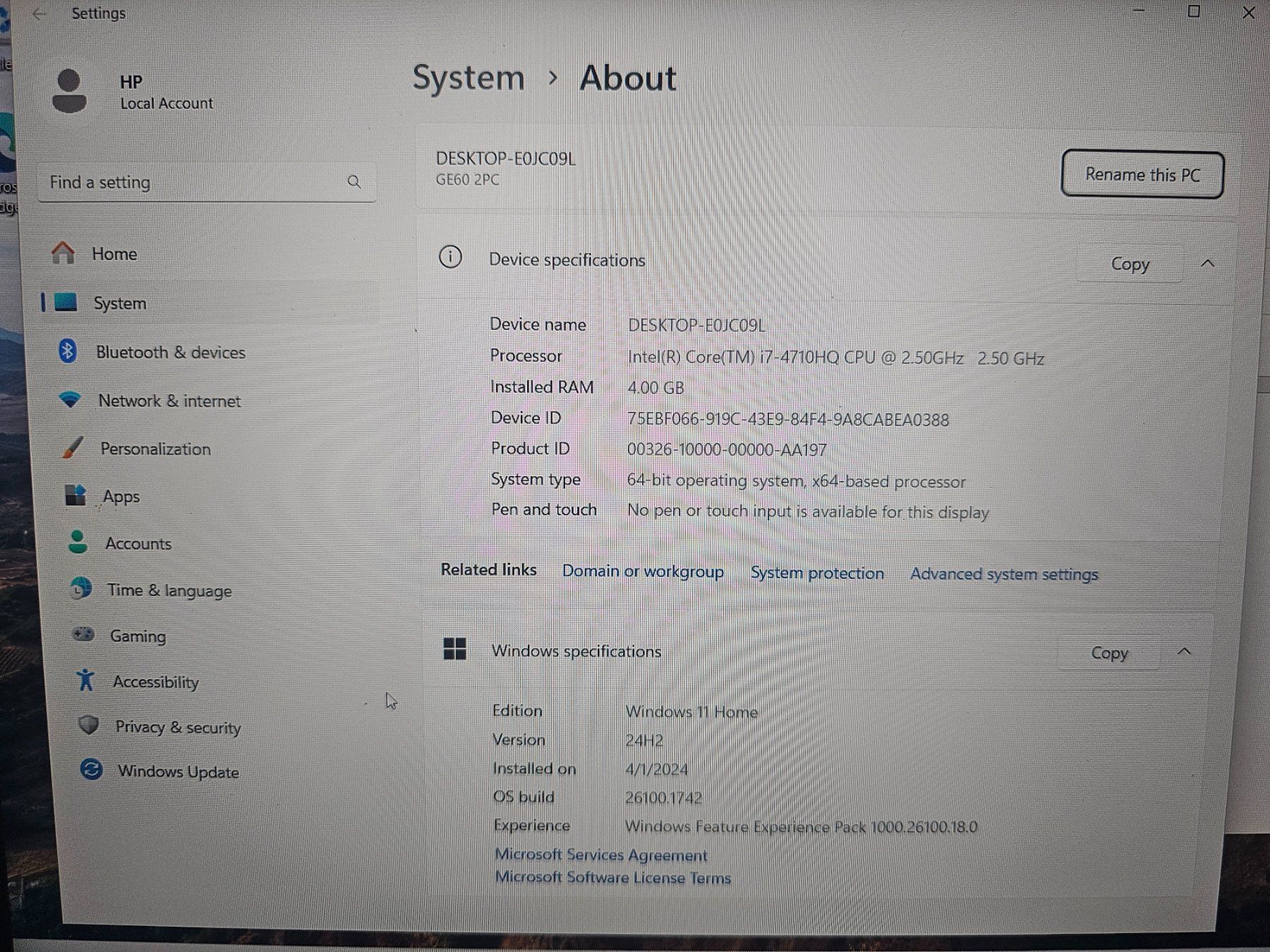Click the Device ID value 75EBF066

(x=788, y=420)
